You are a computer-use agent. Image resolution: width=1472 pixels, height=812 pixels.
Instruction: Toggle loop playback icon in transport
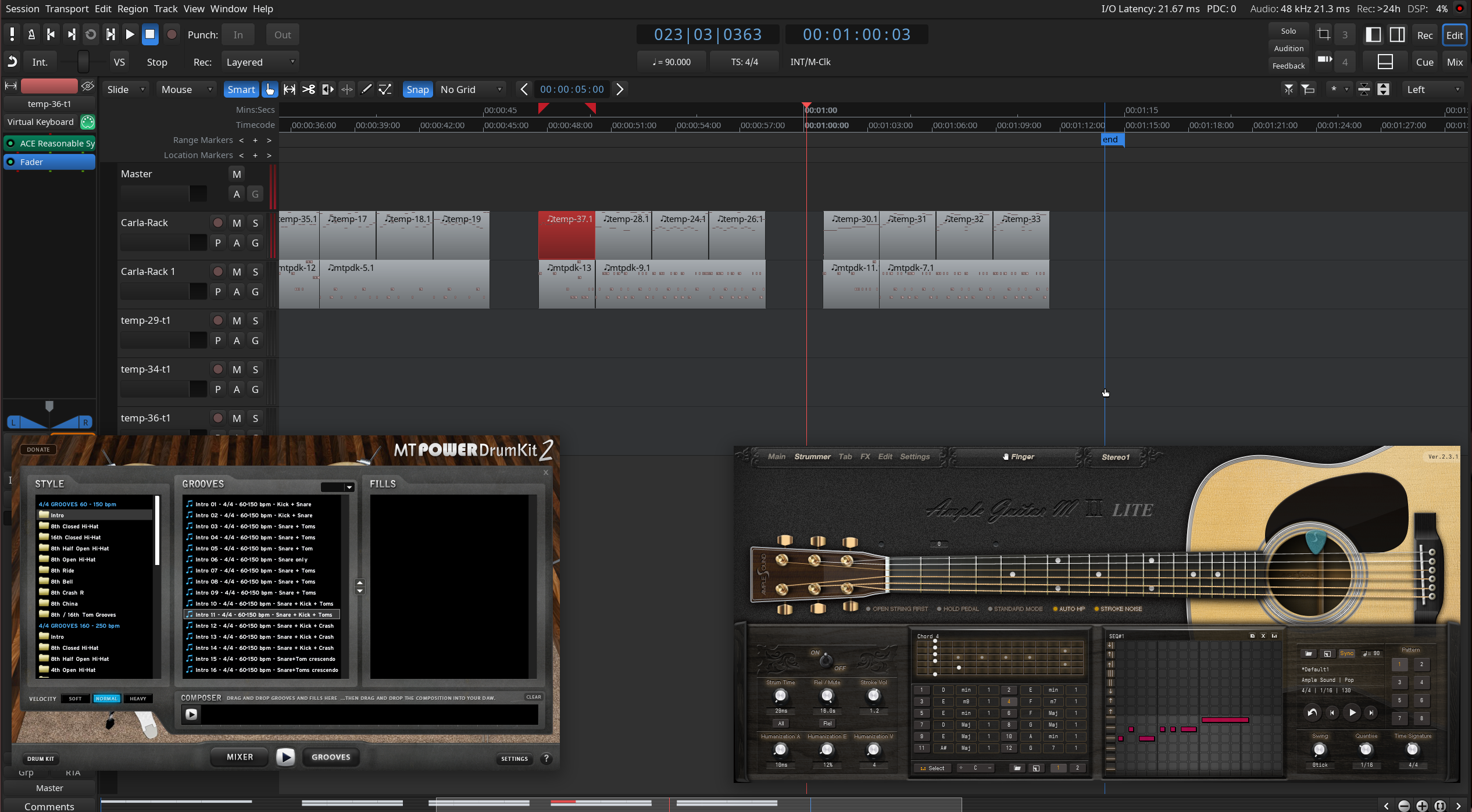coord(91,35)
